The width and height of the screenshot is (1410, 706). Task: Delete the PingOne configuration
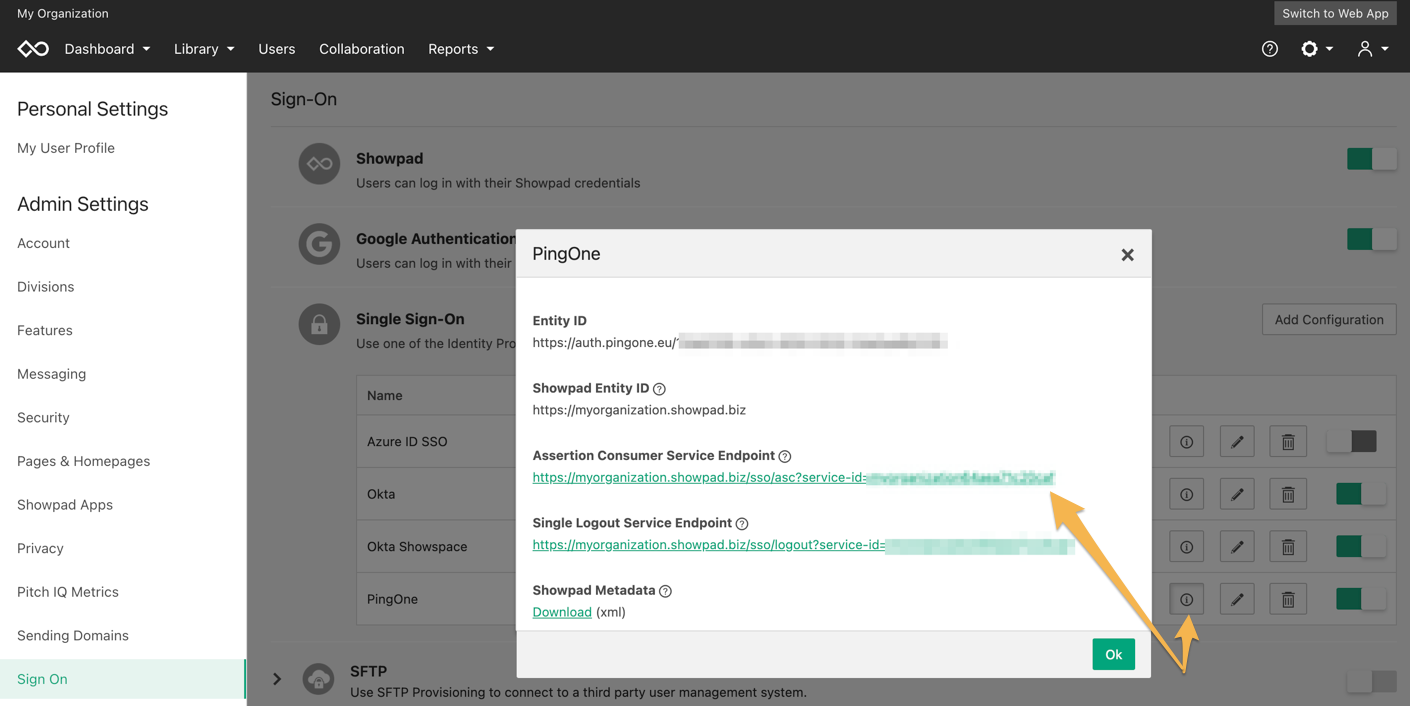(1288, 599)
